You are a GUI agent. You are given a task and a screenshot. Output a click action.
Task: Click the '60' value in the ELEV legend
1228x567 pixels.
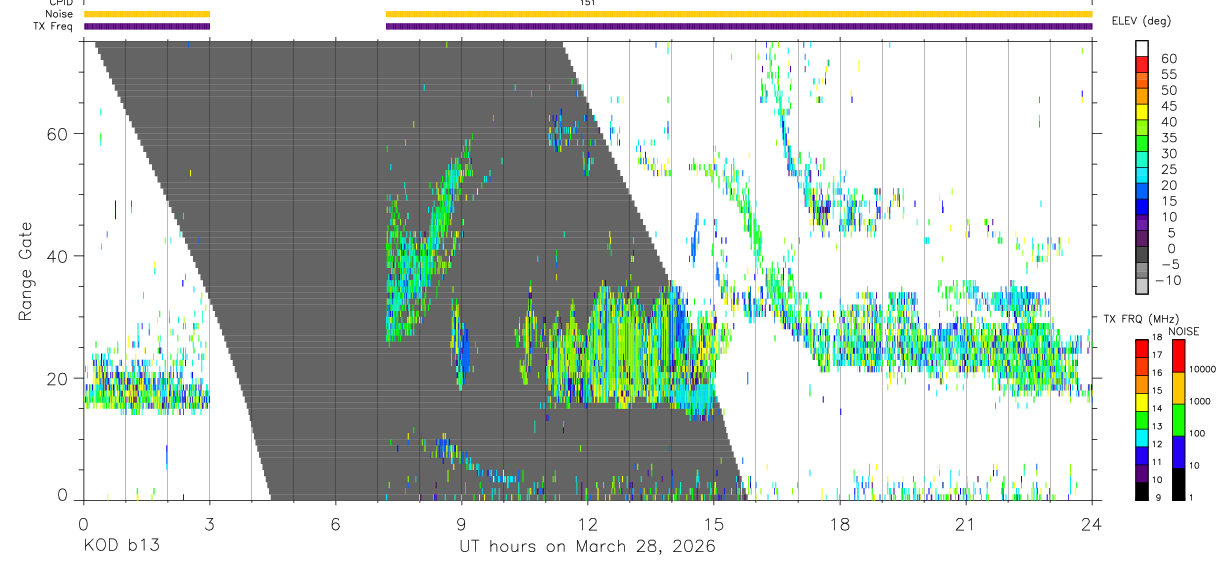(1168, 58)
